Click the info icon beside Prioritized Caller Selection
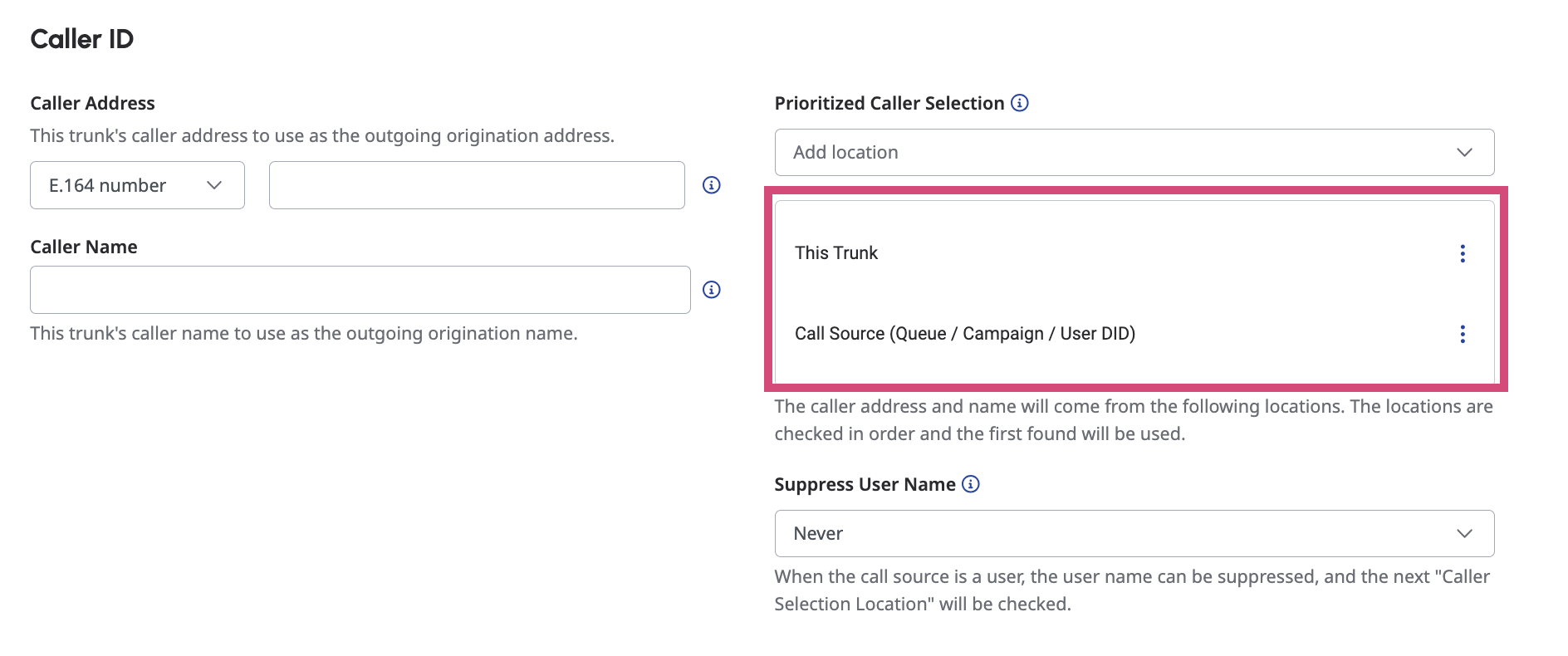The width and height of the screenshot is (1568, 656). tap(1021, 103)
